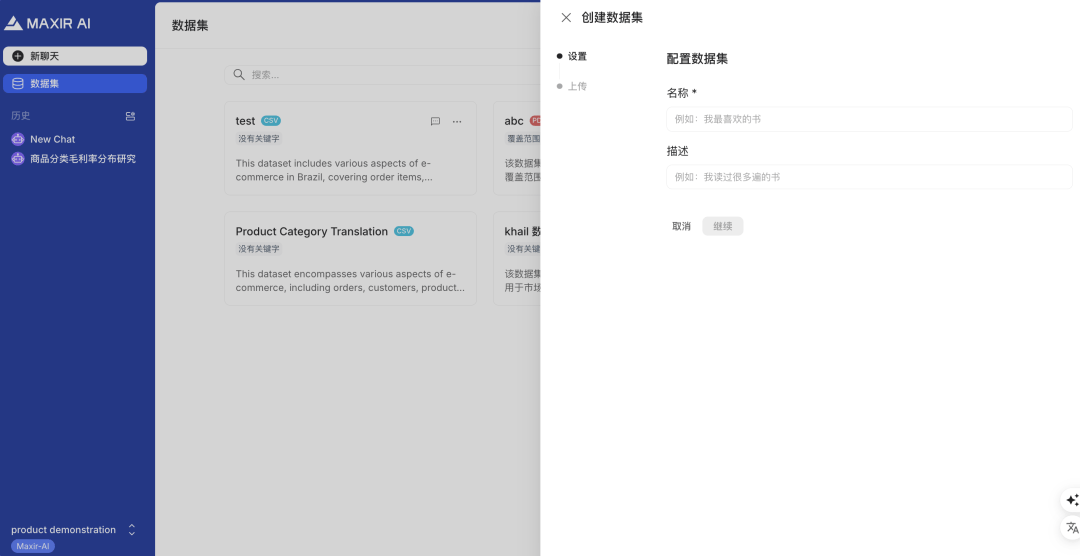This screenshot has height=556, width=1080.
Task: Select the 上传 step in wizard
Action: click(577, 87)
